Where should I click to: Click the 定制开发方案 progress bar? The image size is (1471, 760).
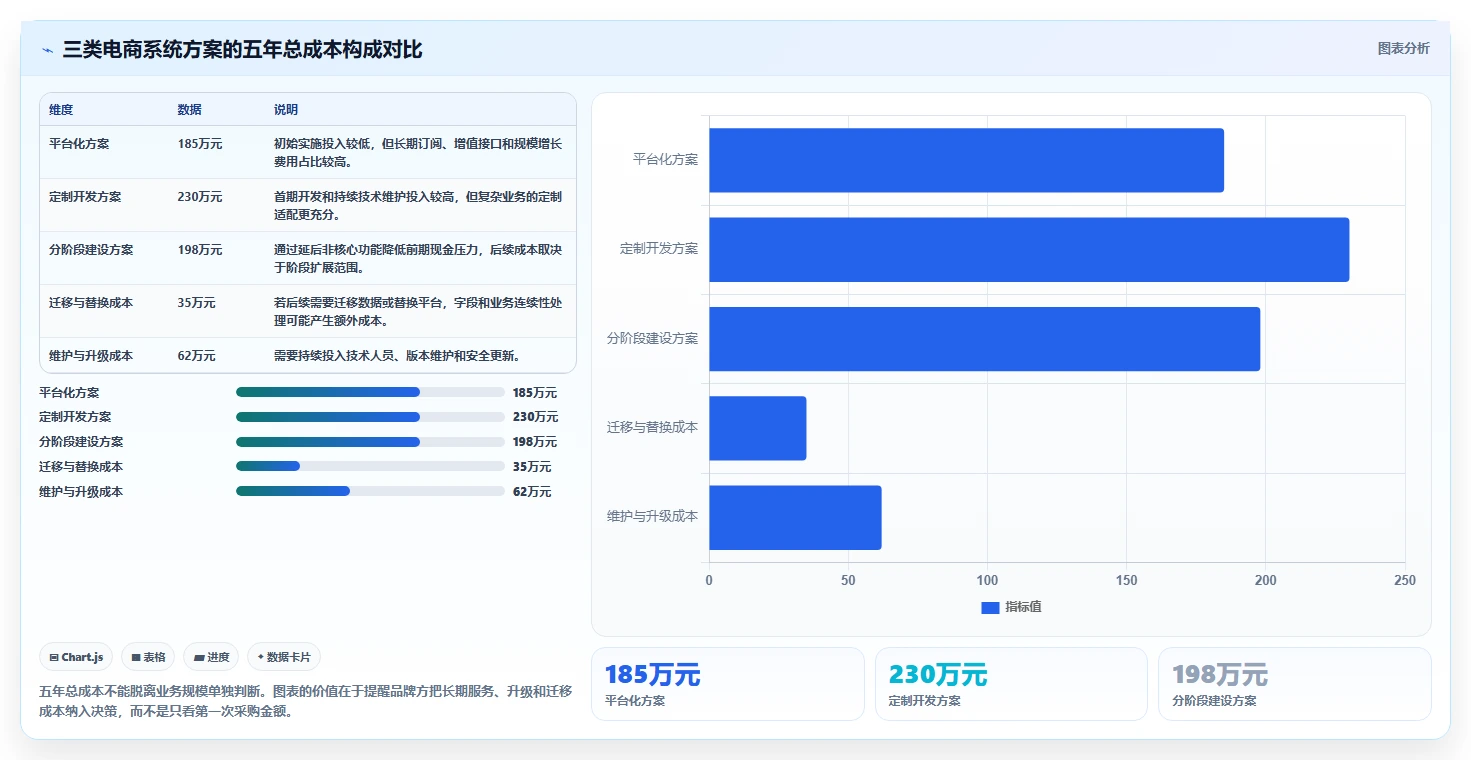coord(370,417)
